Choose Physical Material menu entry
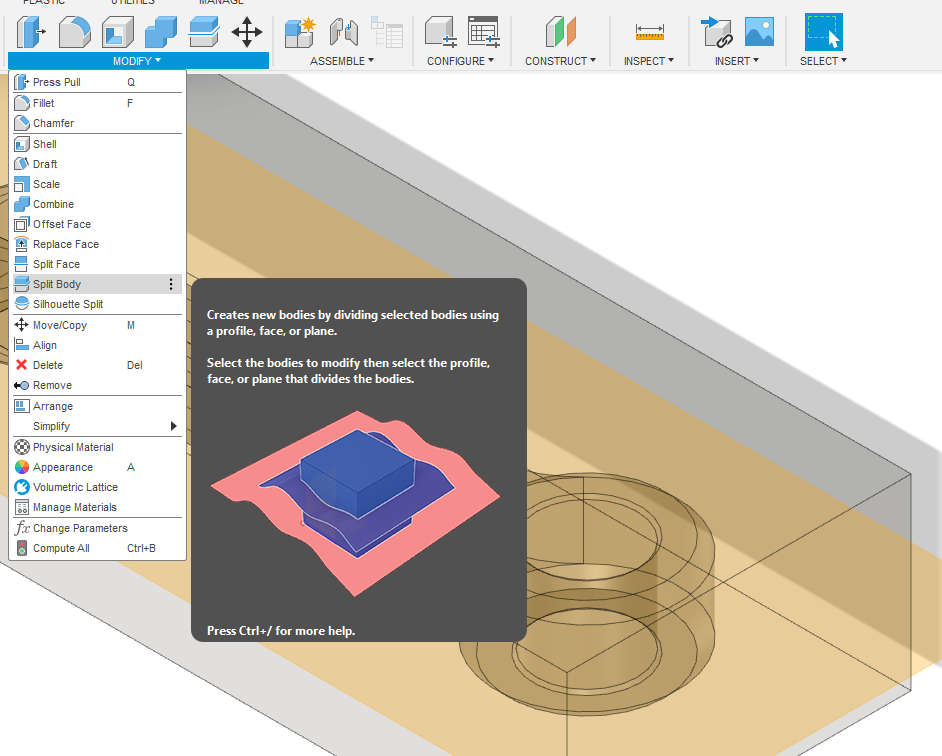The height and width of the screenshot is (756, 942). point(97,447)
